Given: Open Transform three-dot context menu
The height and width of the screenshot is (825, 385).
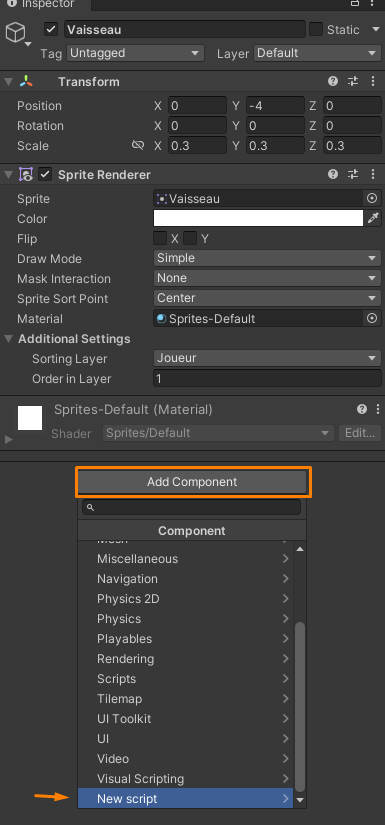Looking at the screenshot, I should [x=373, y=82].
